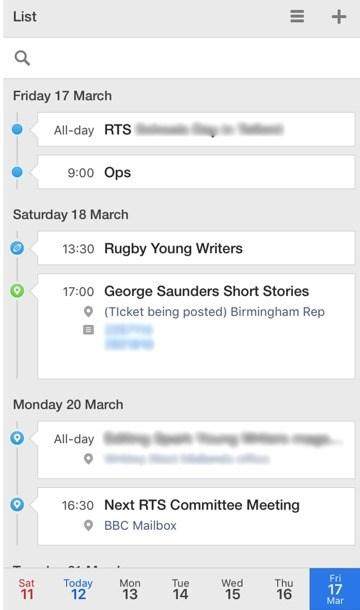Select the blue dot beside Ops
This screenshot has width=360, height=610.
[x=17, y=172]
